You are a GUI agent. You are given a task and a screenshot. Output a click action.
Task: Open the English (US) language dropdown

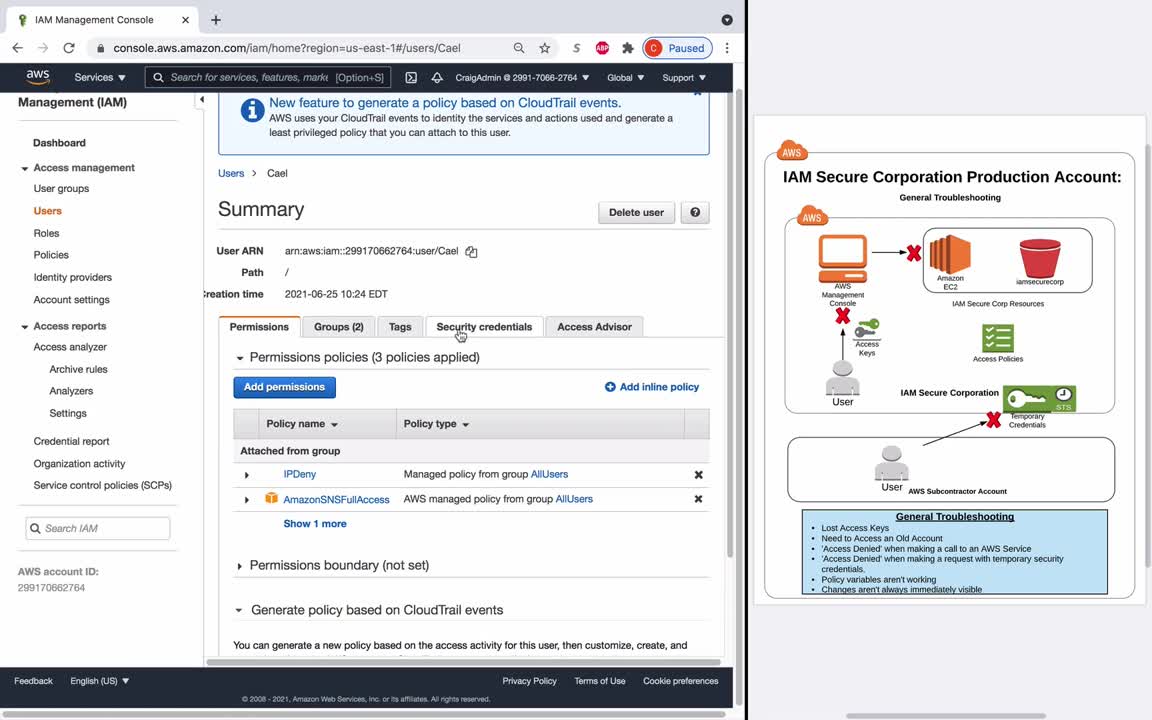pyautogui.click(x=100, y=681)
